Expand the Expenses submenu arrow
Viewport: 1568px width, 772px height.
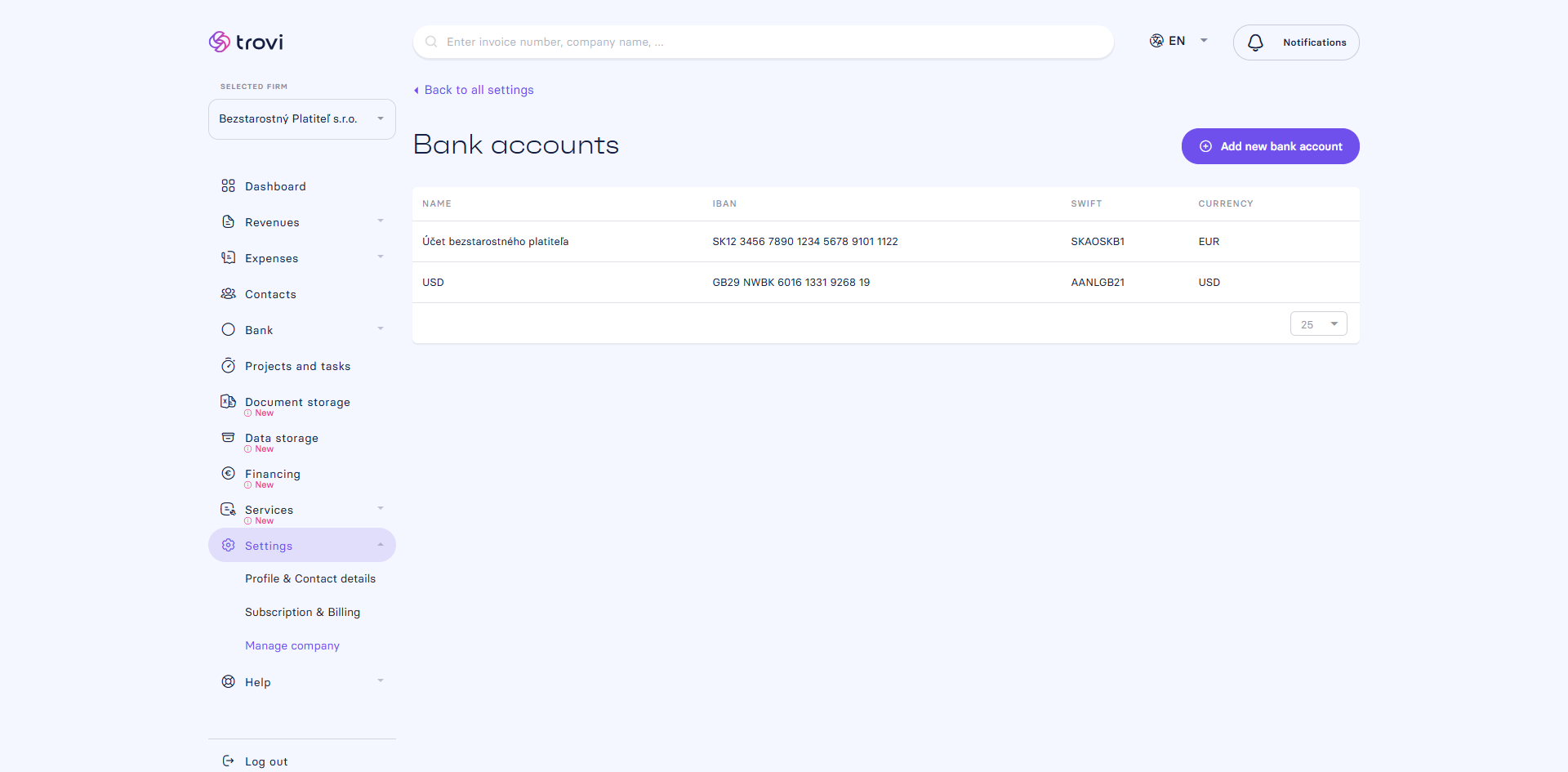(381, 257)
